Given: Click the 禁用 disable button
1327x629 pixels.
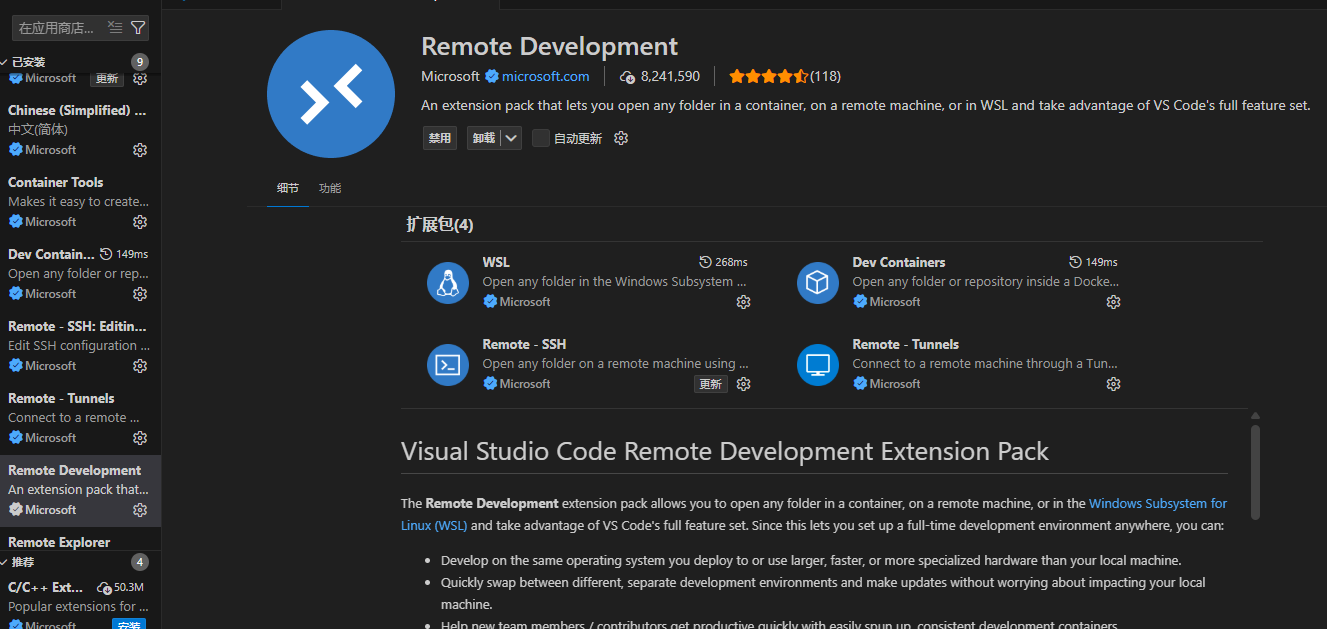Looking at the screenshot, I should 440,138.
